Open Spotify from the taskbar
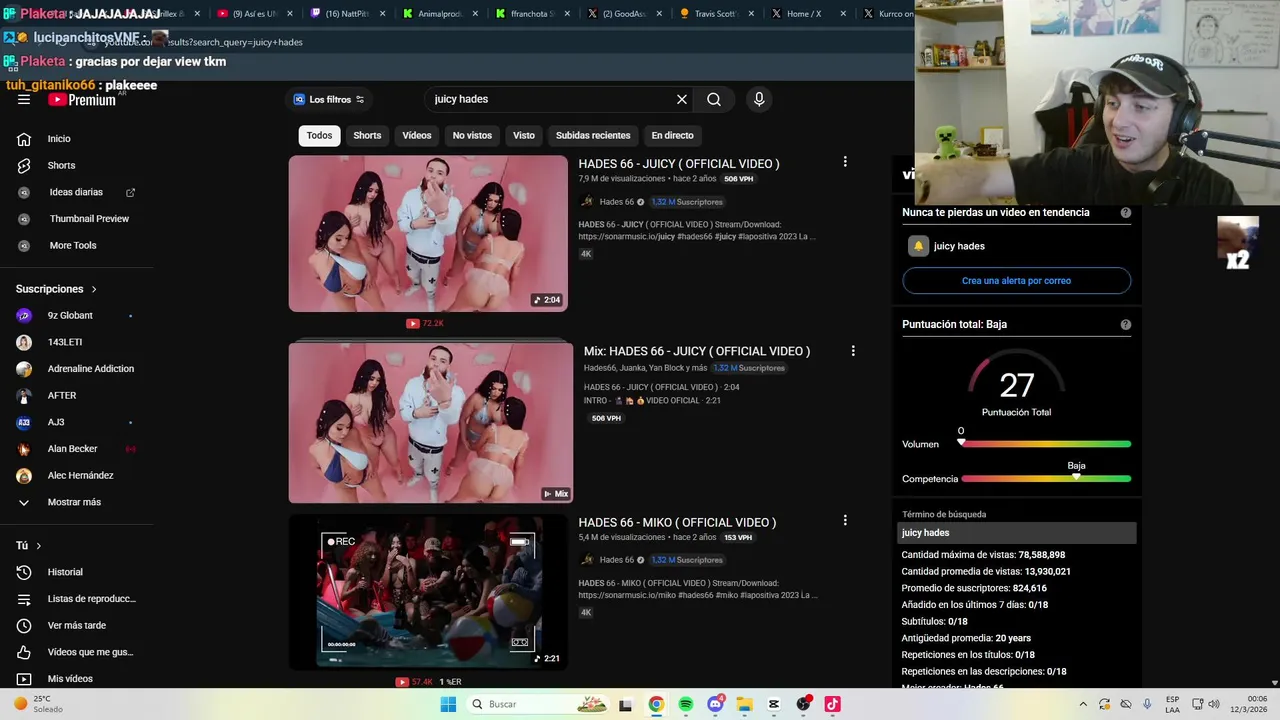The width and height of the screenshot is (1280, 720). tap(686, 704)
